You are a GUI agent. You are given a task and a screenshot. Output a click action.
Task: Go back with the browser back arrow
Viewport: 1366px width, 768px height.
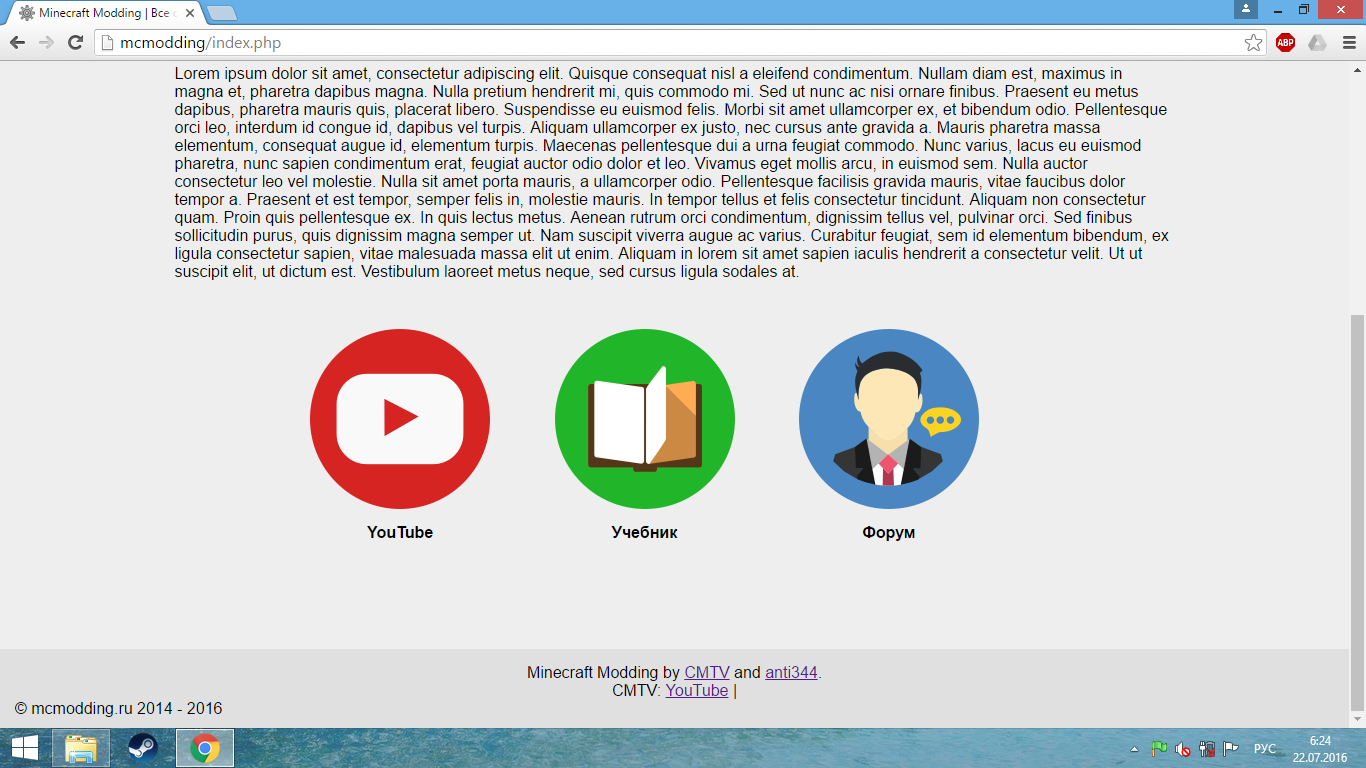[x=17, y=42]
